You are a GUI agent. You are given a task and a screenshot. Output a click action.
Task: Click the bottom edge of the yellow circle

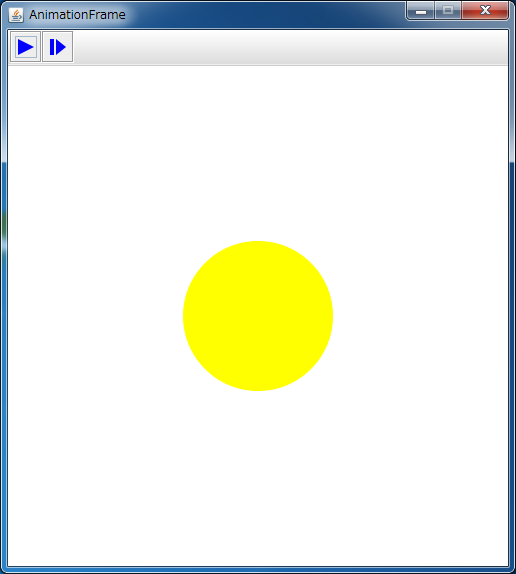pos(258,390)
